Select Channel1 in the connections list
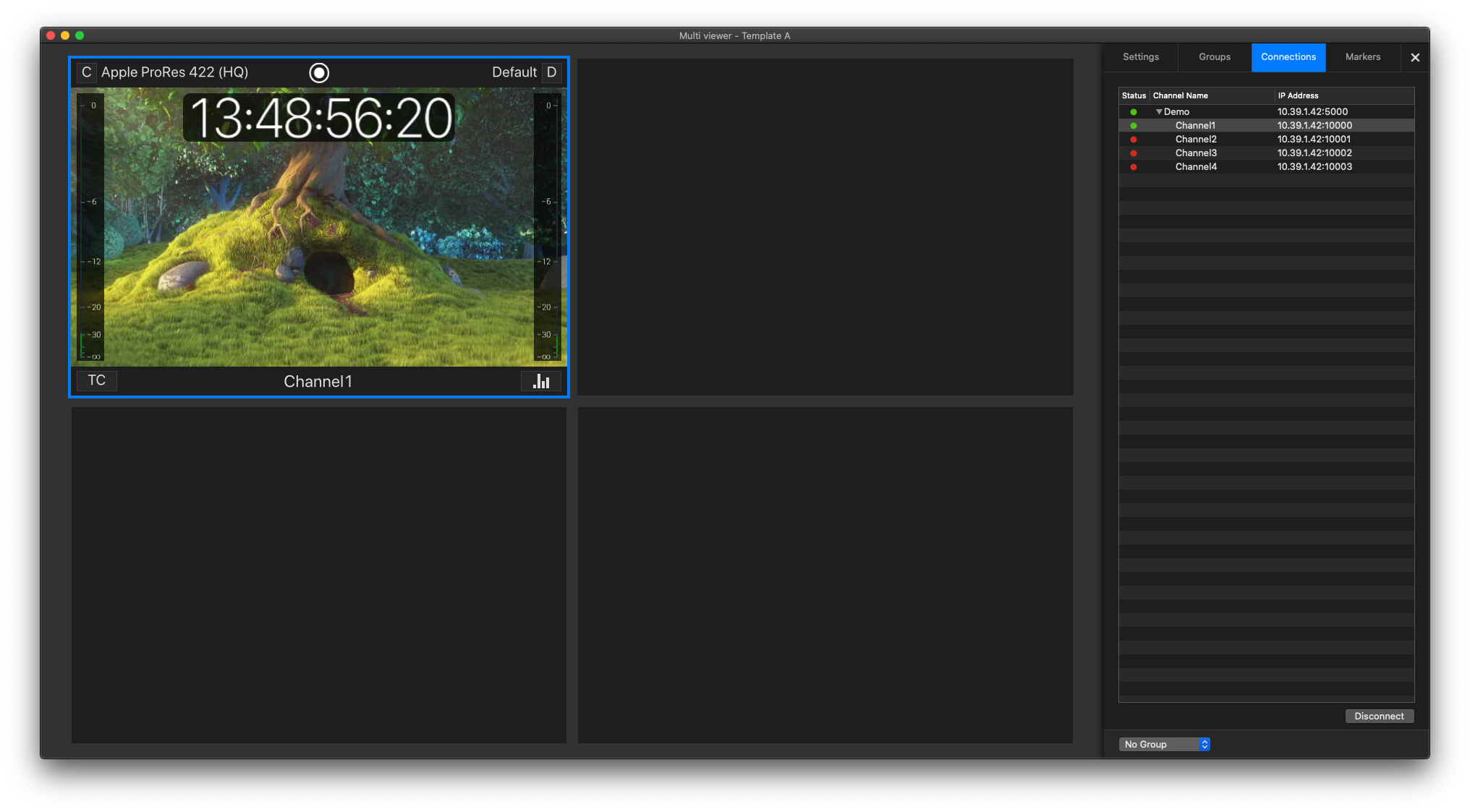This screenshot has width=1470, height=812. point(1266,126)
